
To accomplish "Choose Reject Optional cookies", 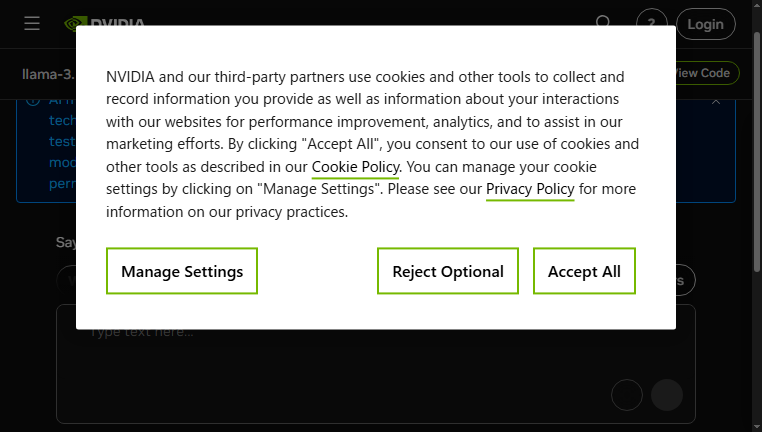I will [x=448, y=271].
